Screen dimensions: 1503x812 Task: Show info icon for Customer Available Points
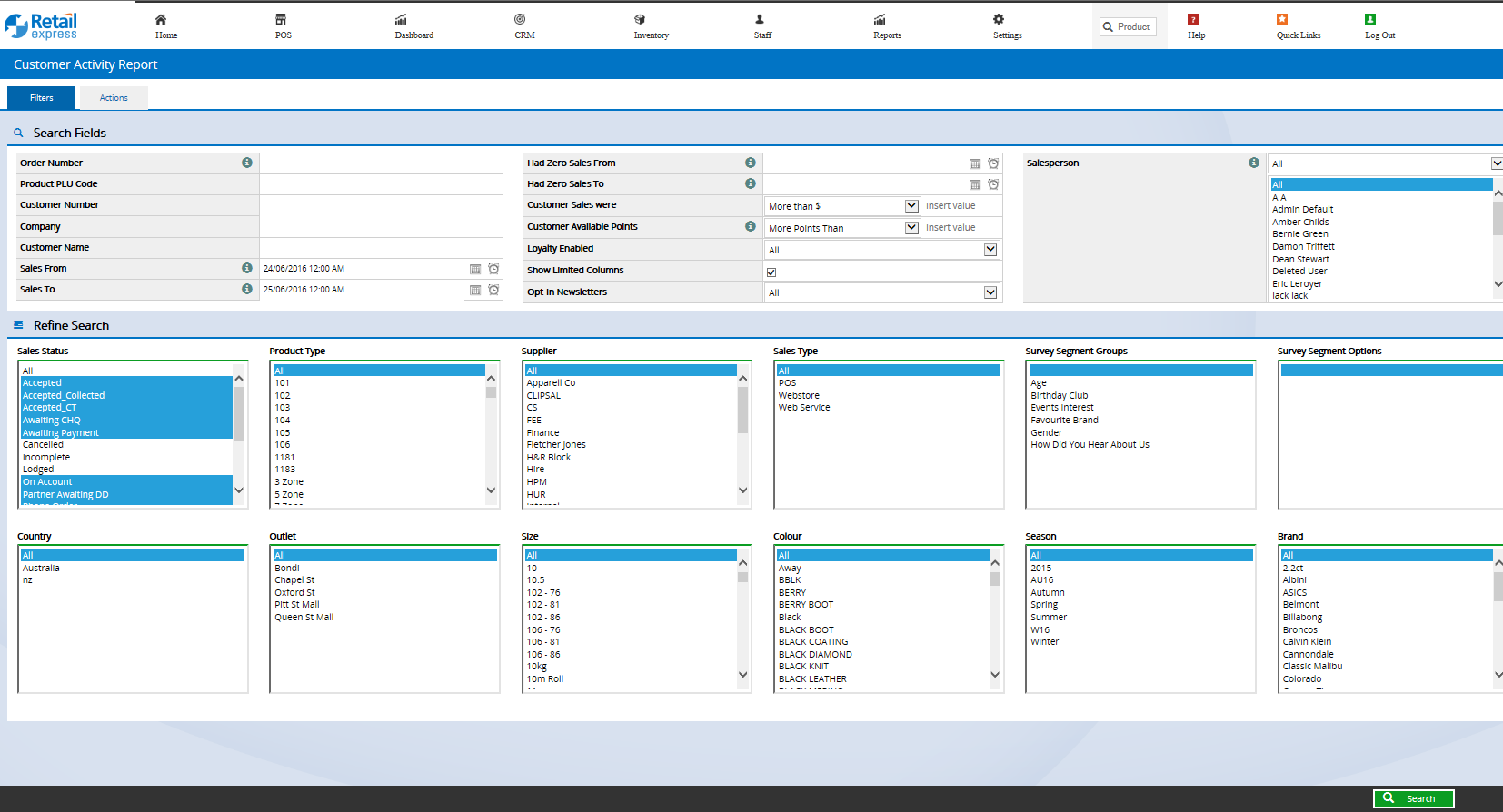(751, 226)
